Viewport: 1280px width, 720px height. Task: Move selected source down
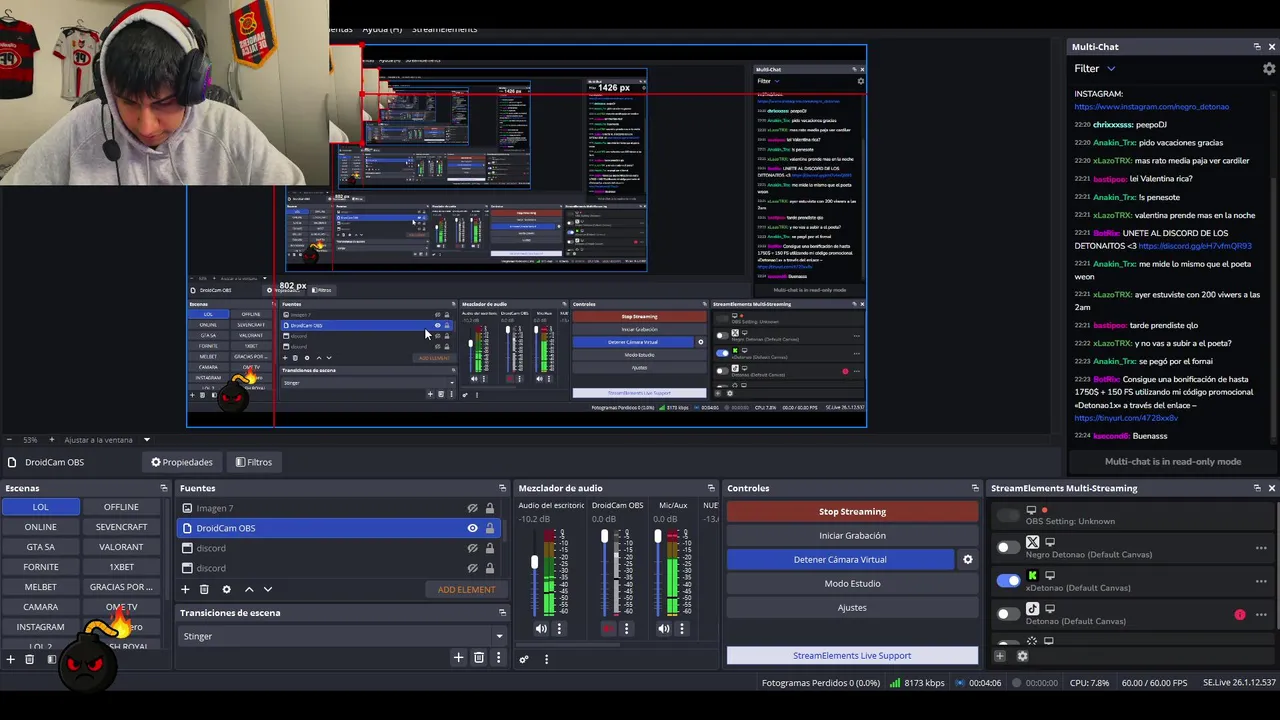[267, 590]
